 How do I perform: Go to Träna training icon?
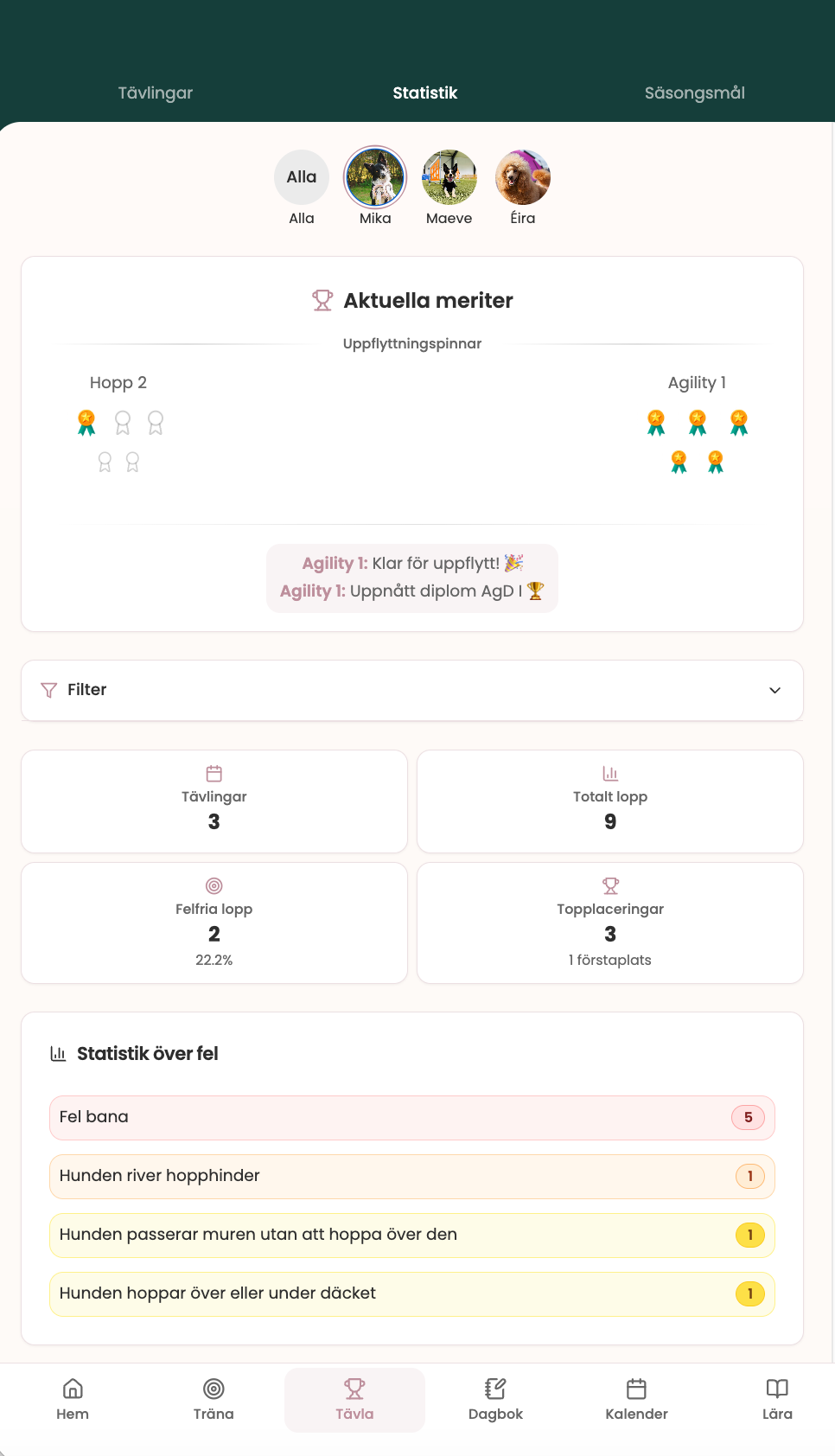pos(214,1389)
